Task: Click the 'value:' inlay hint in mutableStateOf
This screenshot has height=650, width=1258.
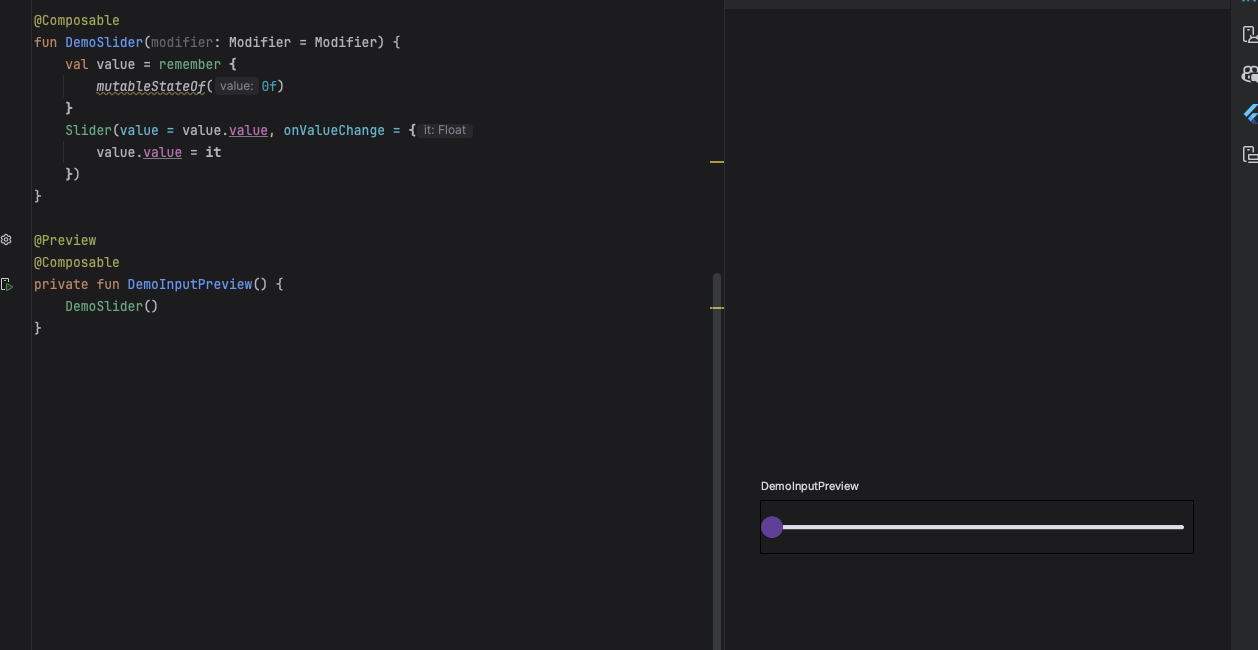Action: (237, 87)
